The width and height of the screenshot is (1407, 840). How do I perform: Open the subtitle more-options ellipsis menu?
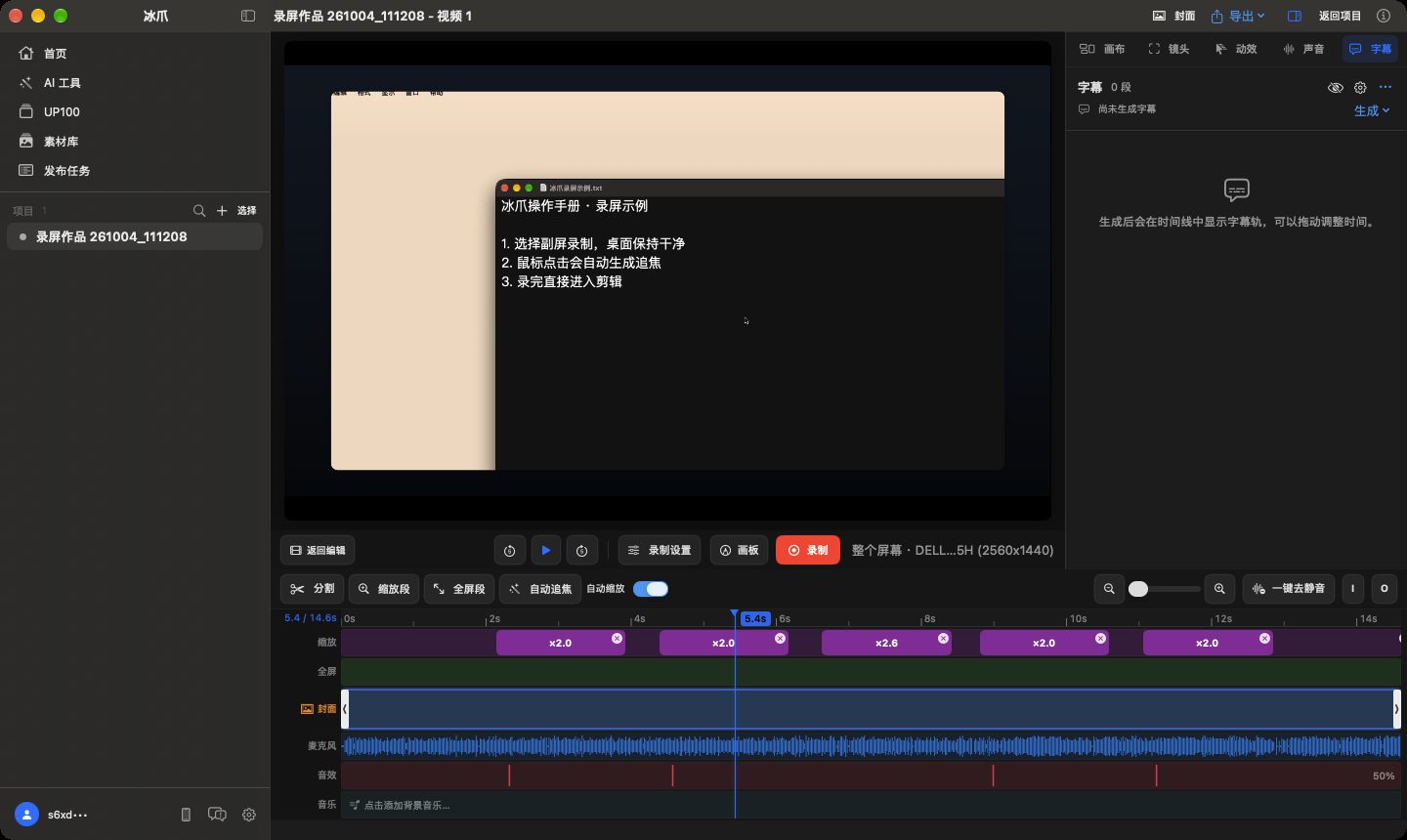click(x=1385, y=87)
